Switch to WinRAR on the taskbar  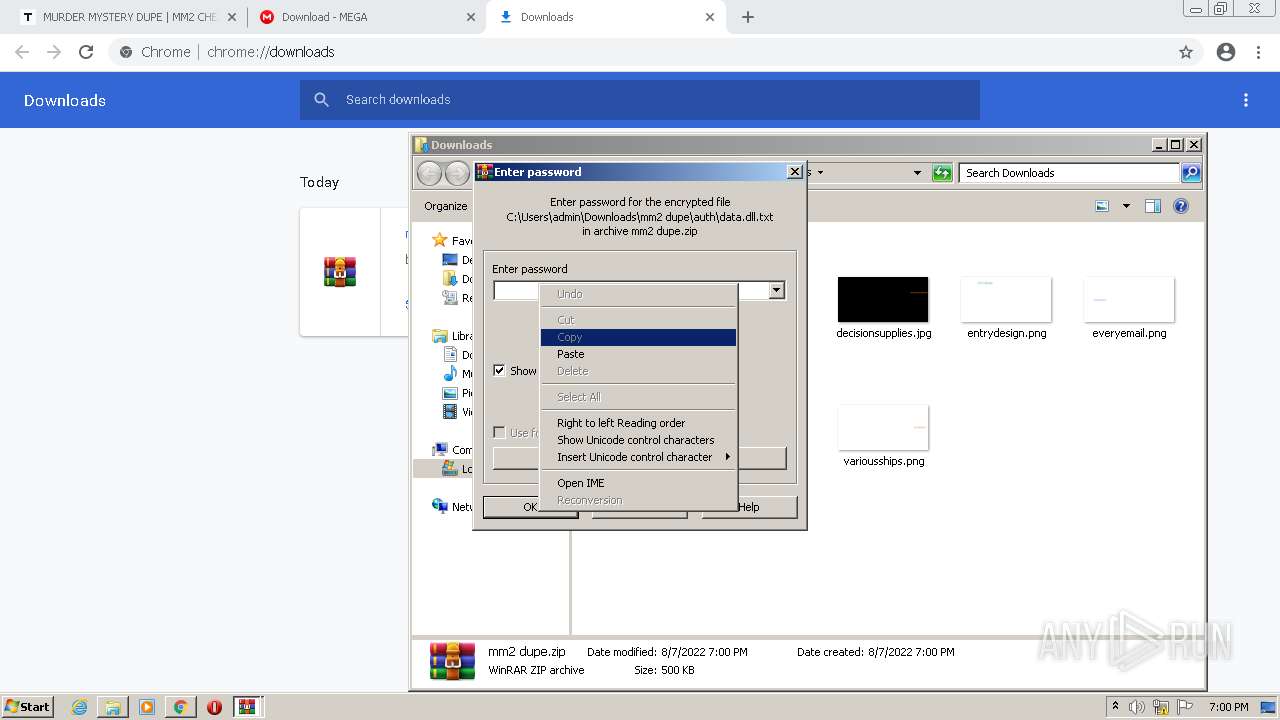(x=247, y=707)
